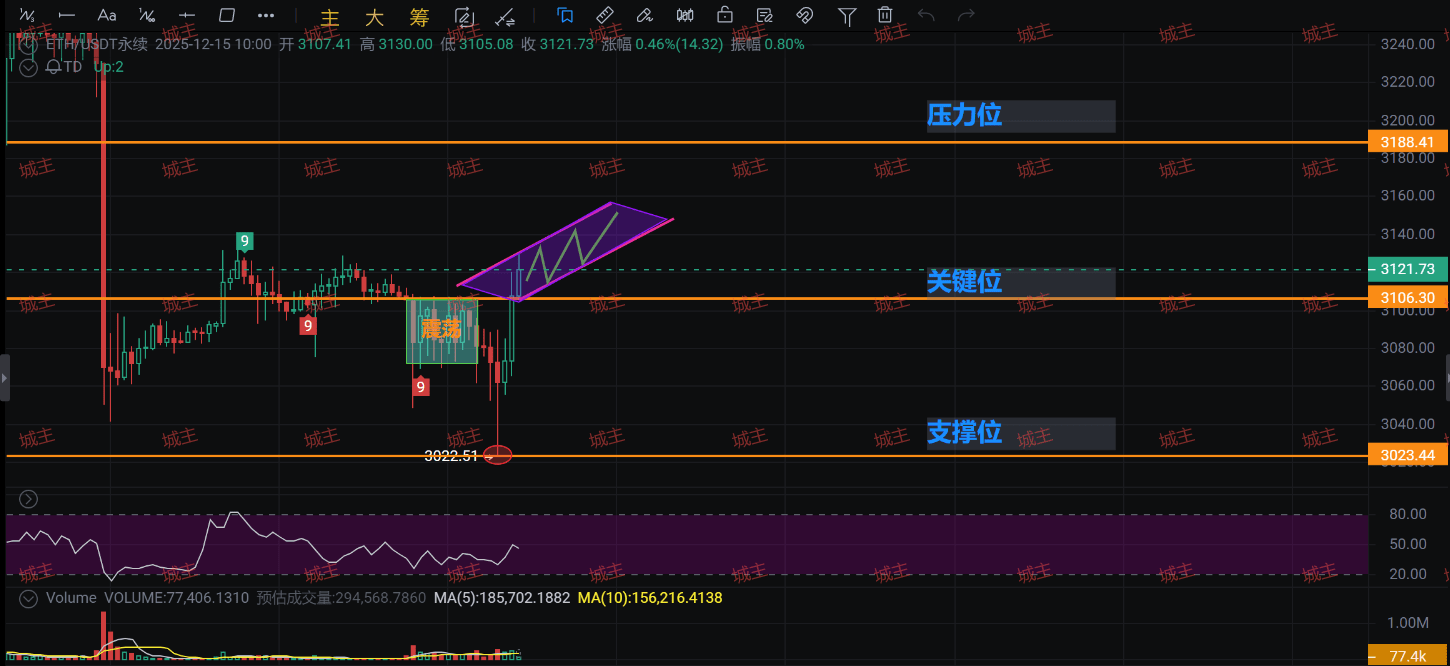This screenshot has width=1450, height=666.
Task: Open the note edit icon
Action: click(x=765, y=15)
